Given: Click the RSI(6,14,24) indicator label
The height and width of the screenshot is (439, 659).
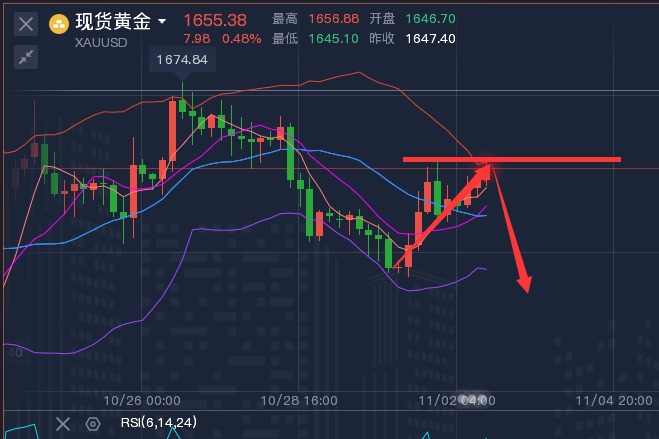Looking at the screenshot, I should click(x=154, y=423).
